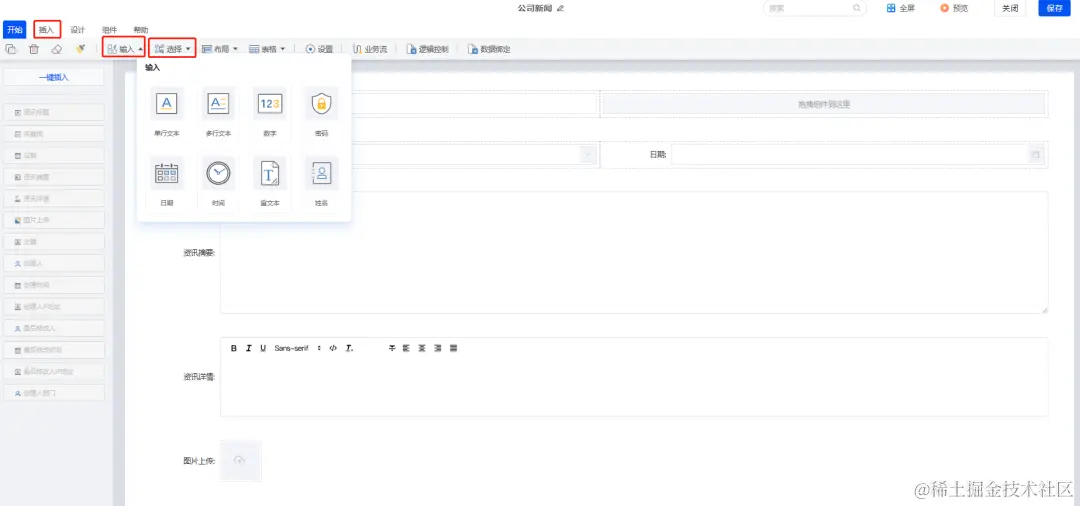Screen dimensions: 1080x506
Task: Apply italic in the rich text editor
Action: coord(249,348)
